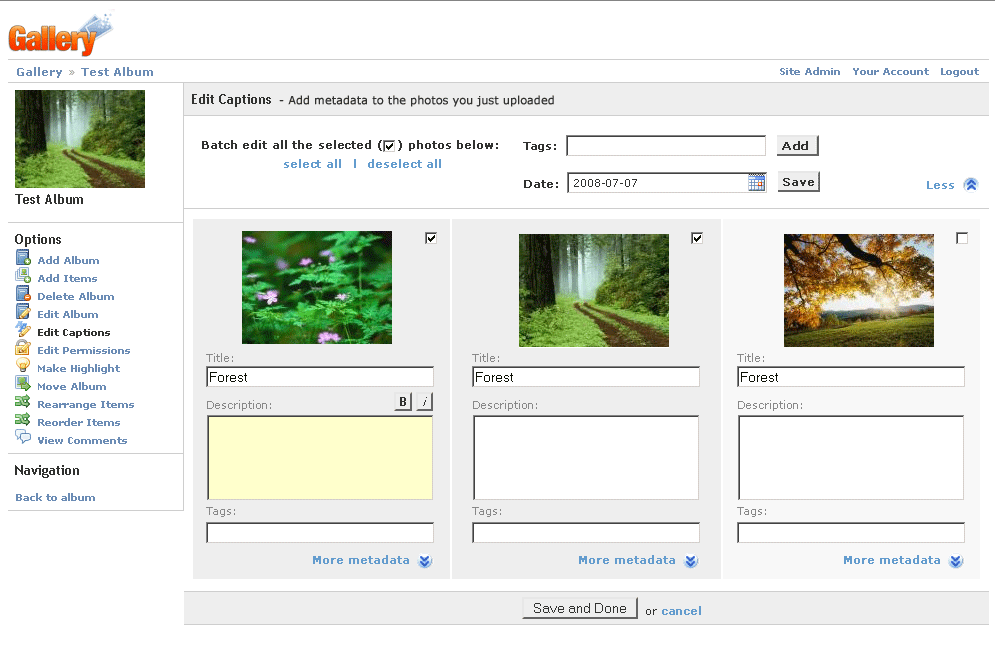Open the calendar date picker icon

click(x=757, y=182)
